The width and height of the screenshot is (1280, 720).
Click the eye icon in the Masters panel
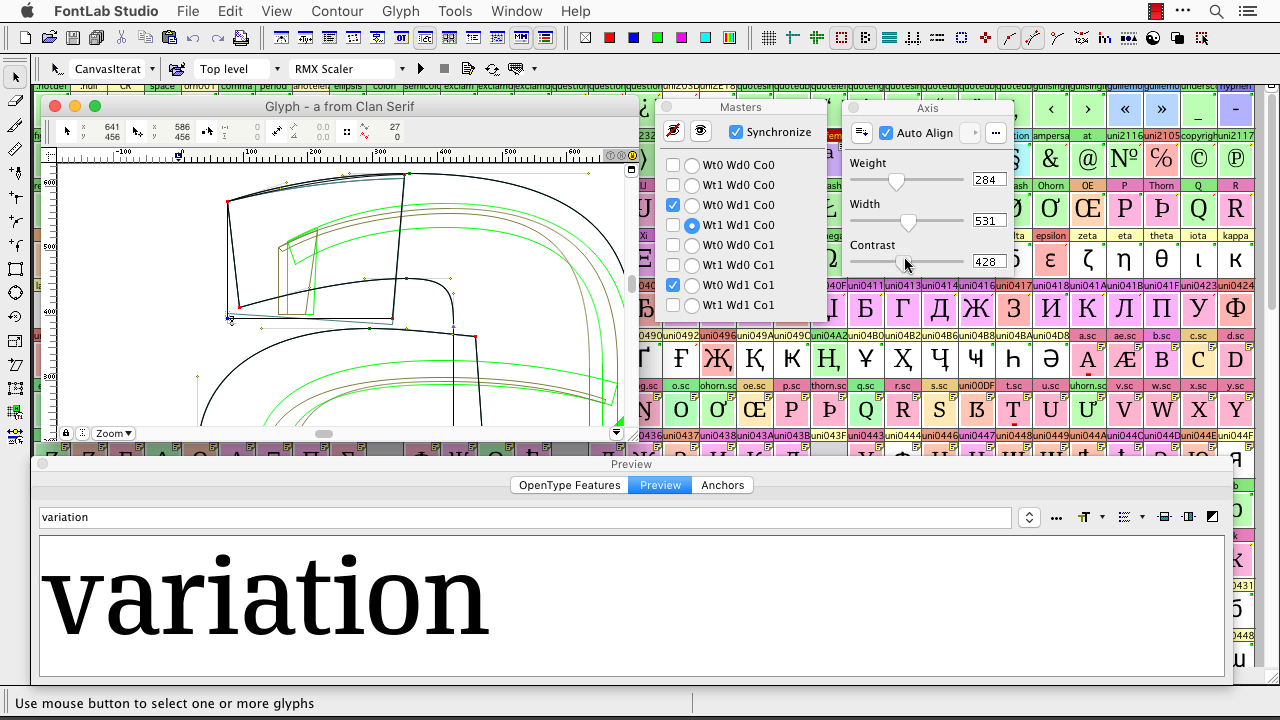pyautogui.click(x=699, y=131)
